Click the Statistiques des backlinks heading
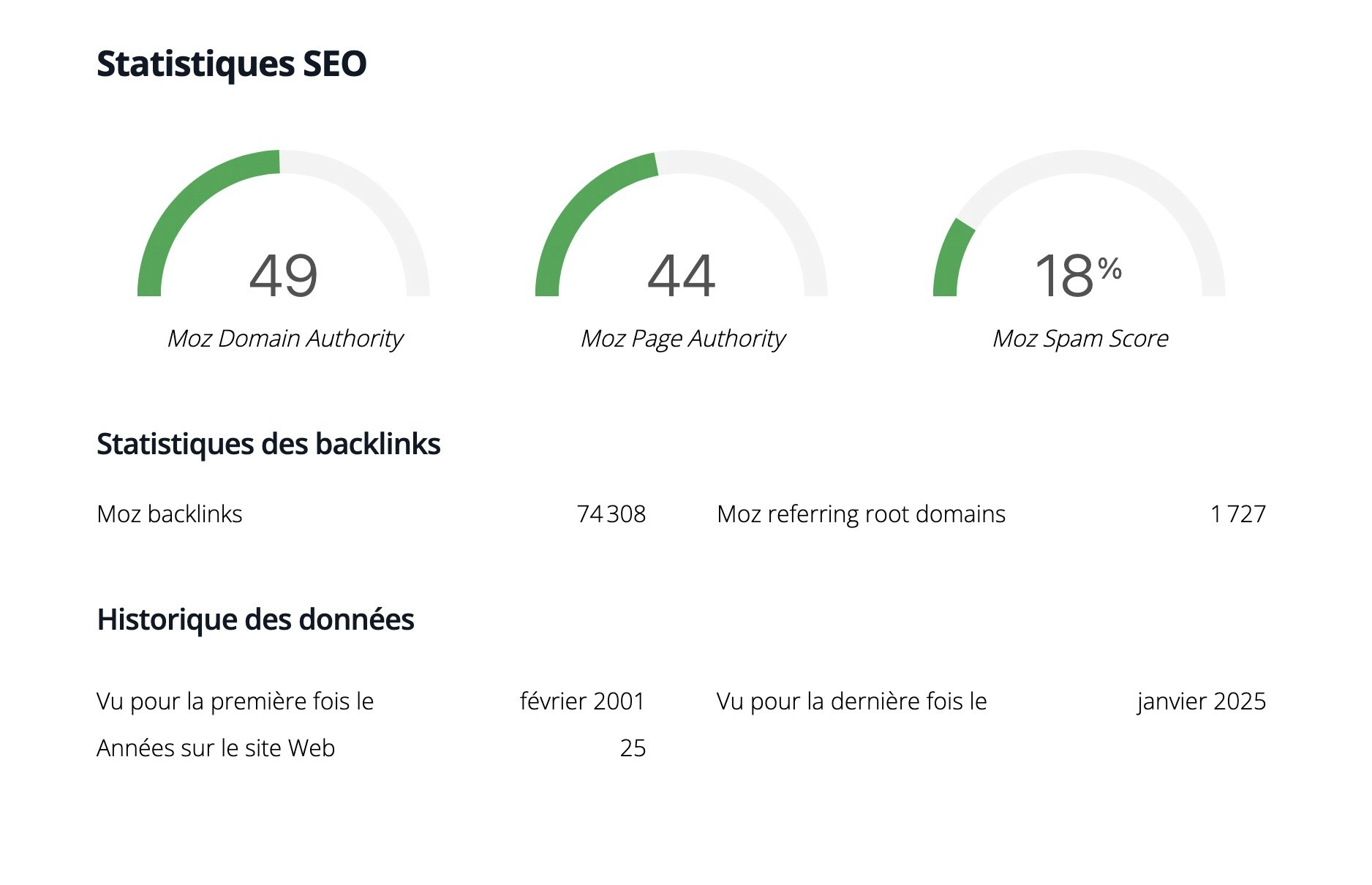Screen dimensions: 1372x885 pyautogui.click(x=268, y=444)
